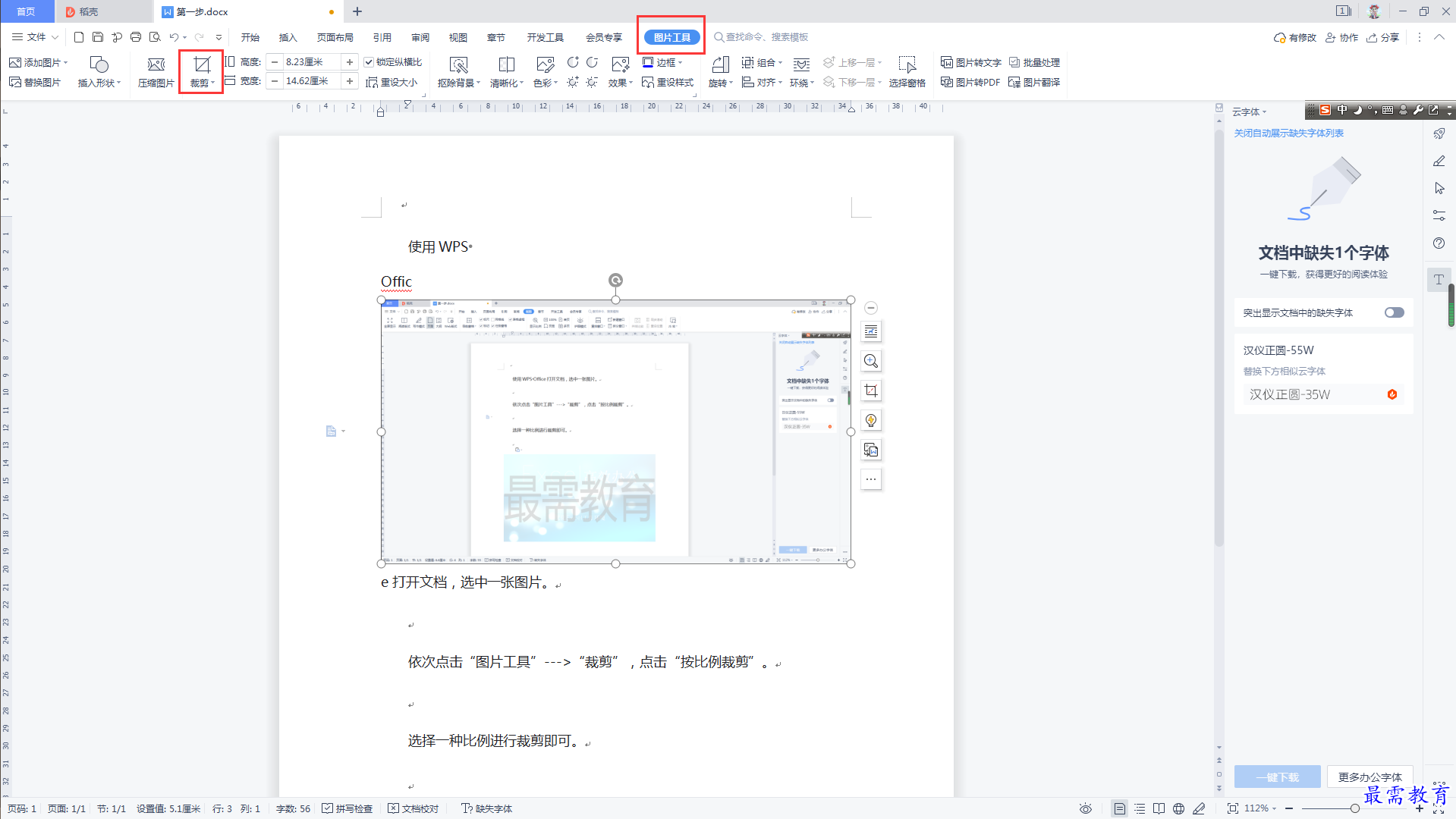Image resolution: width=1456 pixels, height=819 pixels.
Task: Click Compress Picture (压缩图片) icon
Action: tap(156, 64)
